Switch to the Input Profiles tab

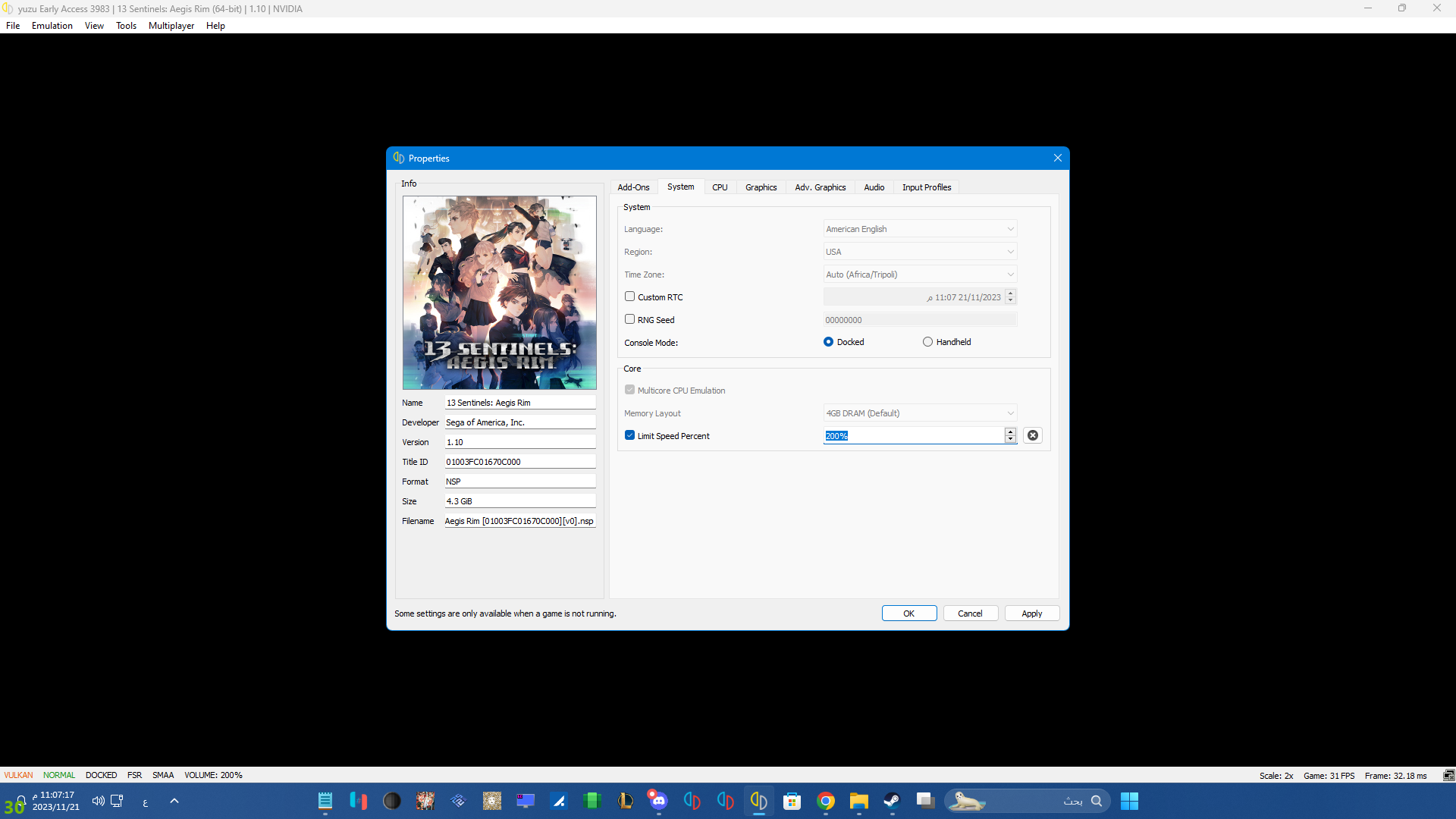(x=926, y=187)
